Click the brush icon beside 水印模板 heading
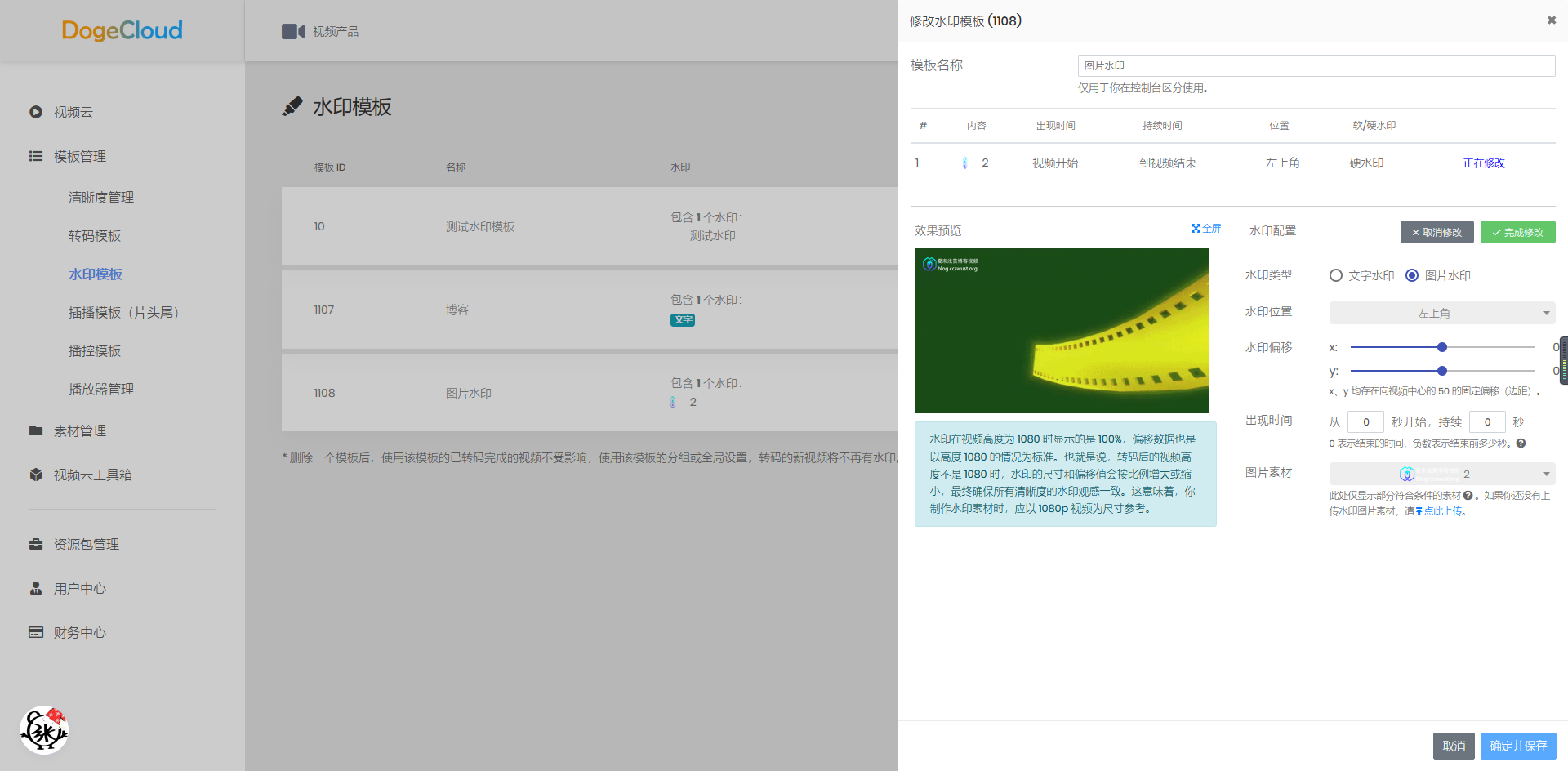The height and width of the screenshot is (771, 1568). point(292,106)
